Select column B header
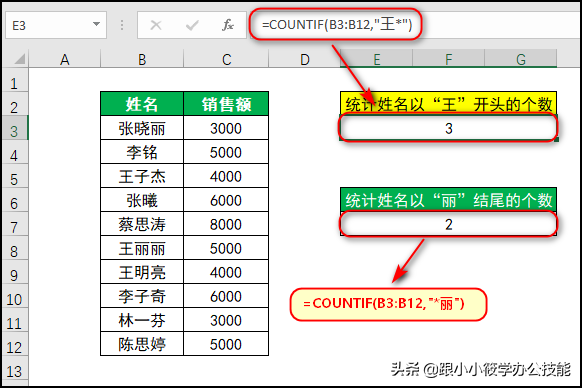This screenshot has width=582, height=388. 142,59
